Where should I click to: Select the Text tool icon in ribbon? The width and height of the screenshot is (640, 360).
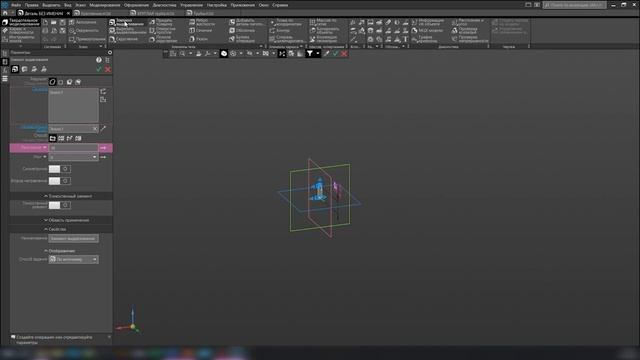click(405, 39)
